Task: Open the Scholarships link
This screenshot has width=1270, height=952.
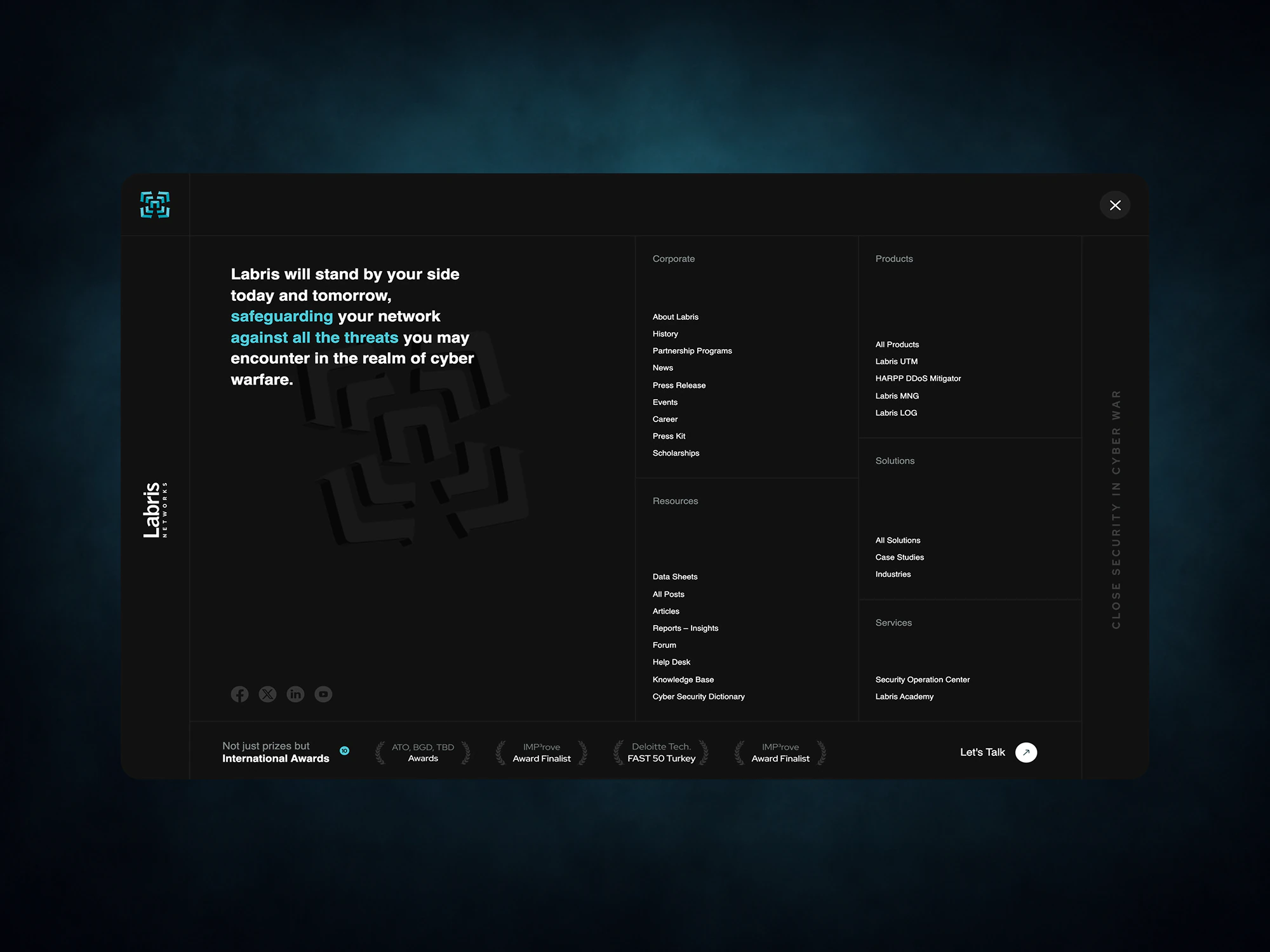Action: [x=676, y=453]
